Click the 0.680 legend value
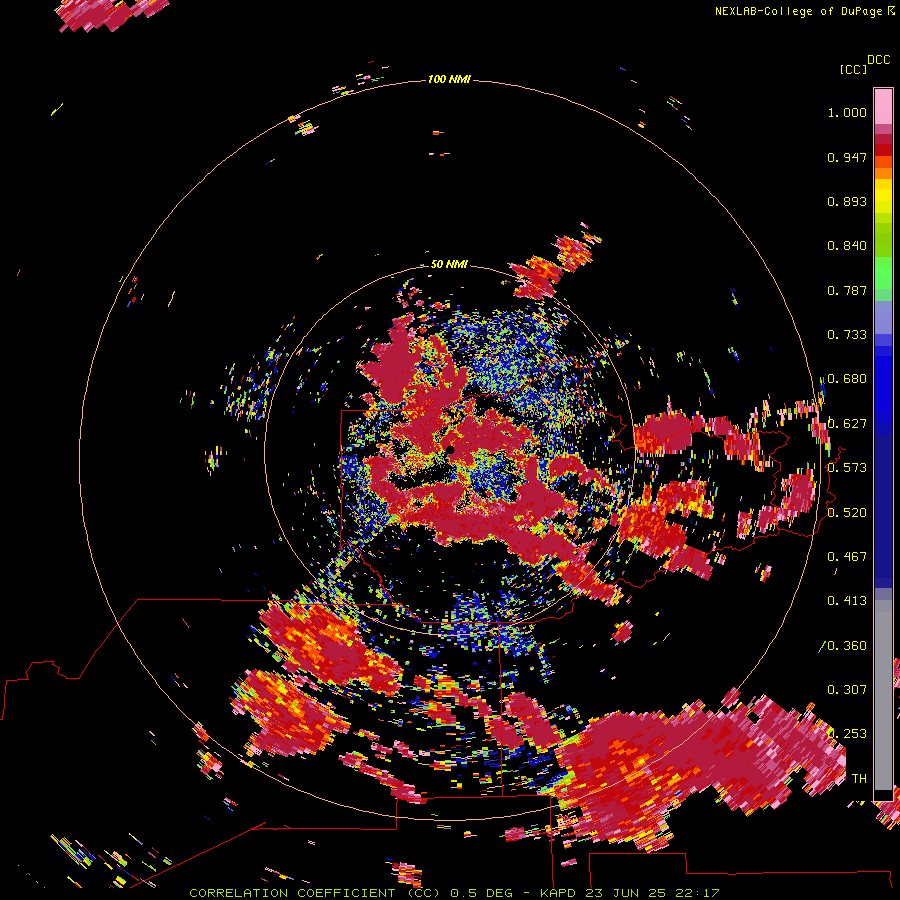Screen dimensions: 900x900 847,379
